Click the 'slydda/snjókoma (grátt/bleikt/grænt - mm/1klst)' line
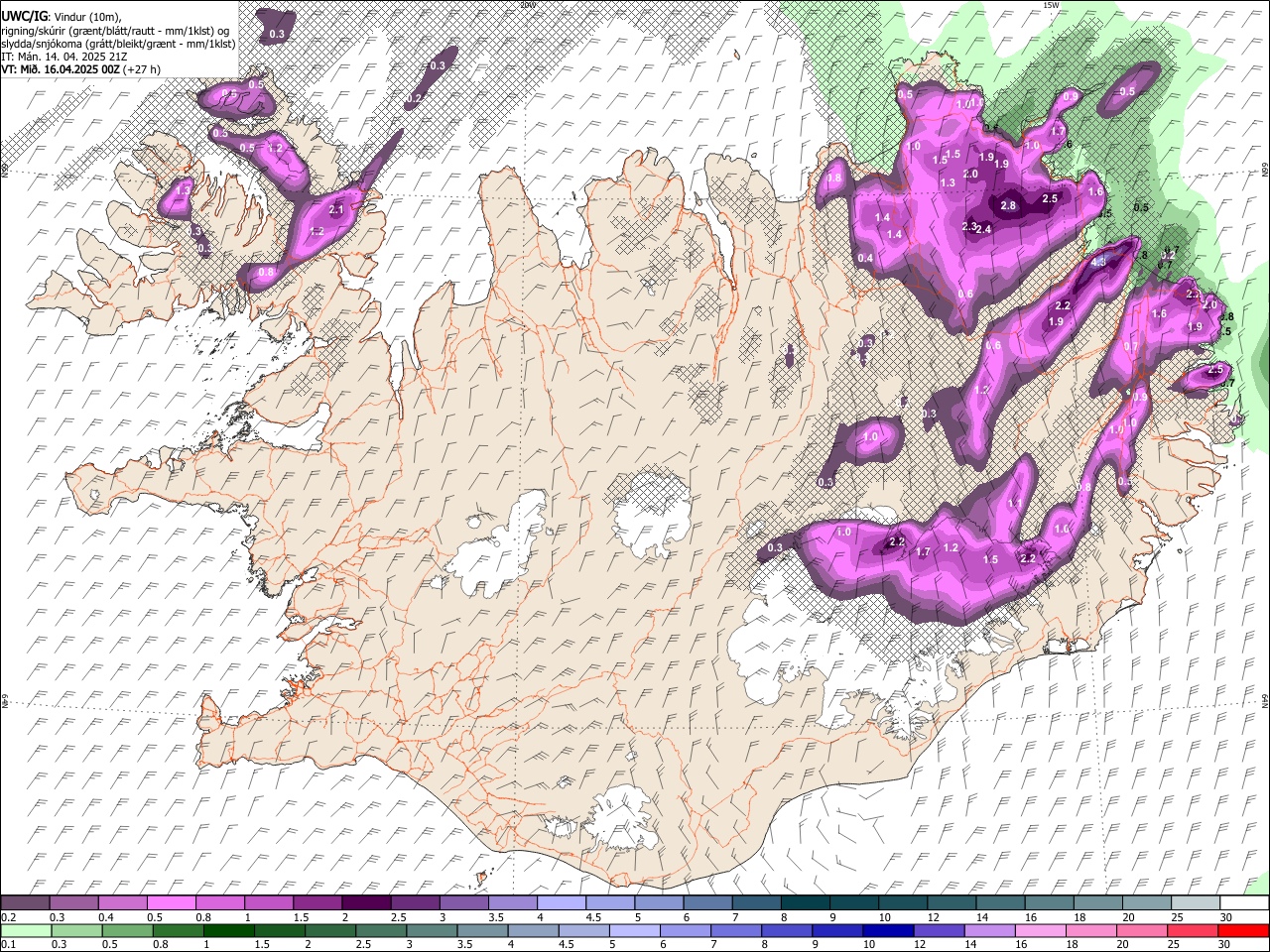The width and height of the screenshot is (1270, 952). click(117, 44)
